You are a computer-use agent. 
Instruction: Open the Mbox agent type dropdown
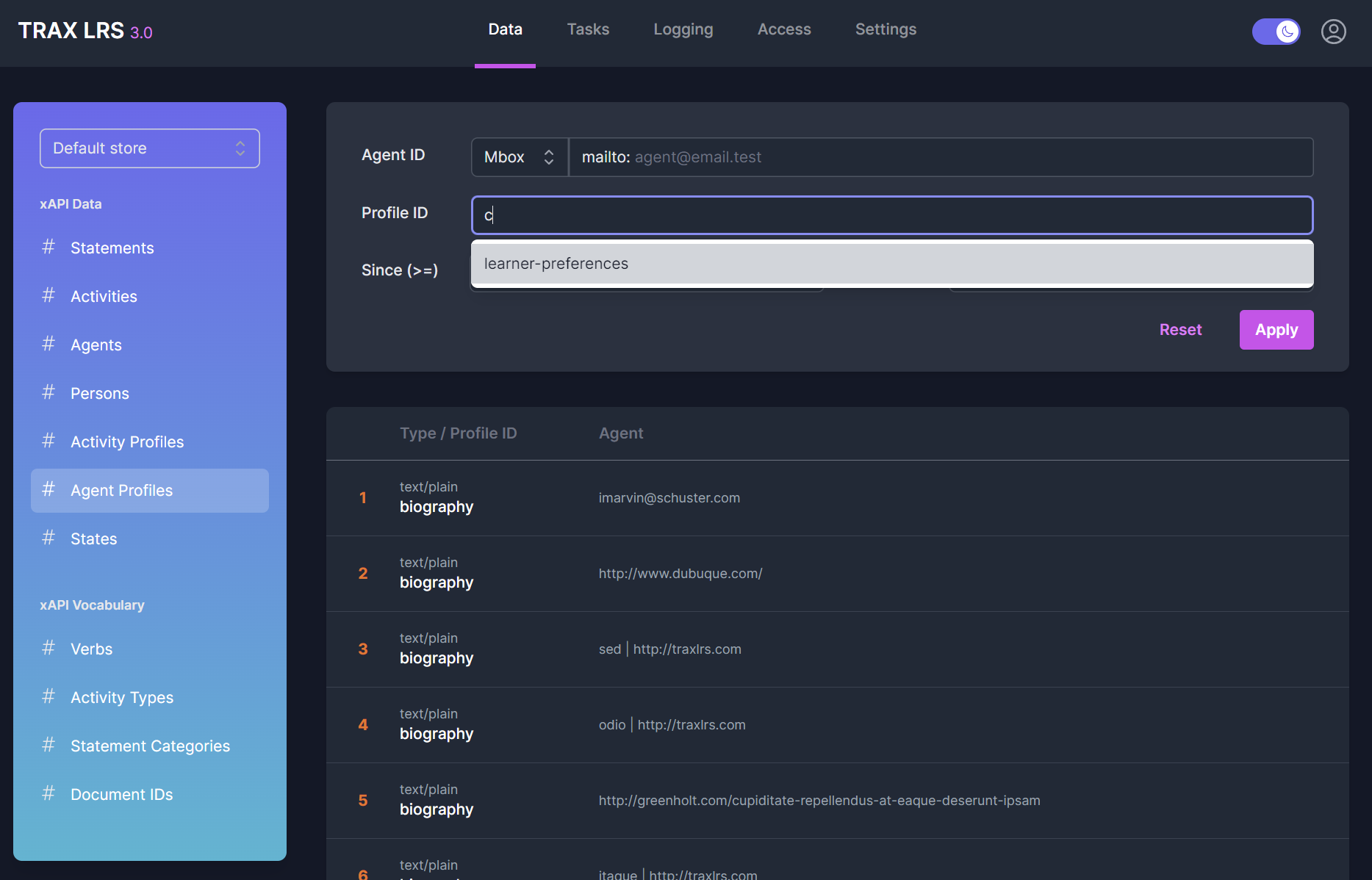[519, 157]
